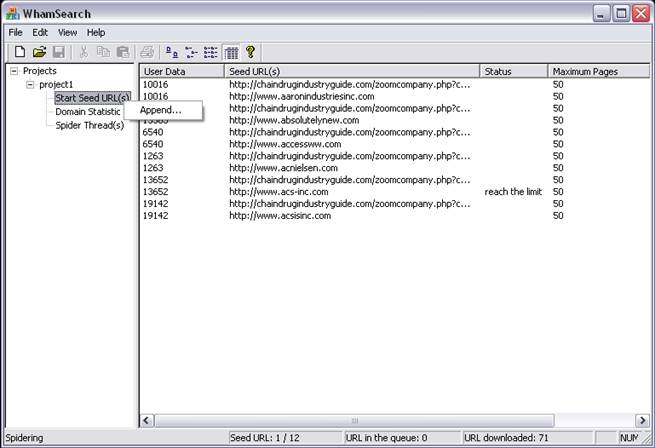Open the View menu
The width and height of the screenshot is (655, 448).
[67, 32]
